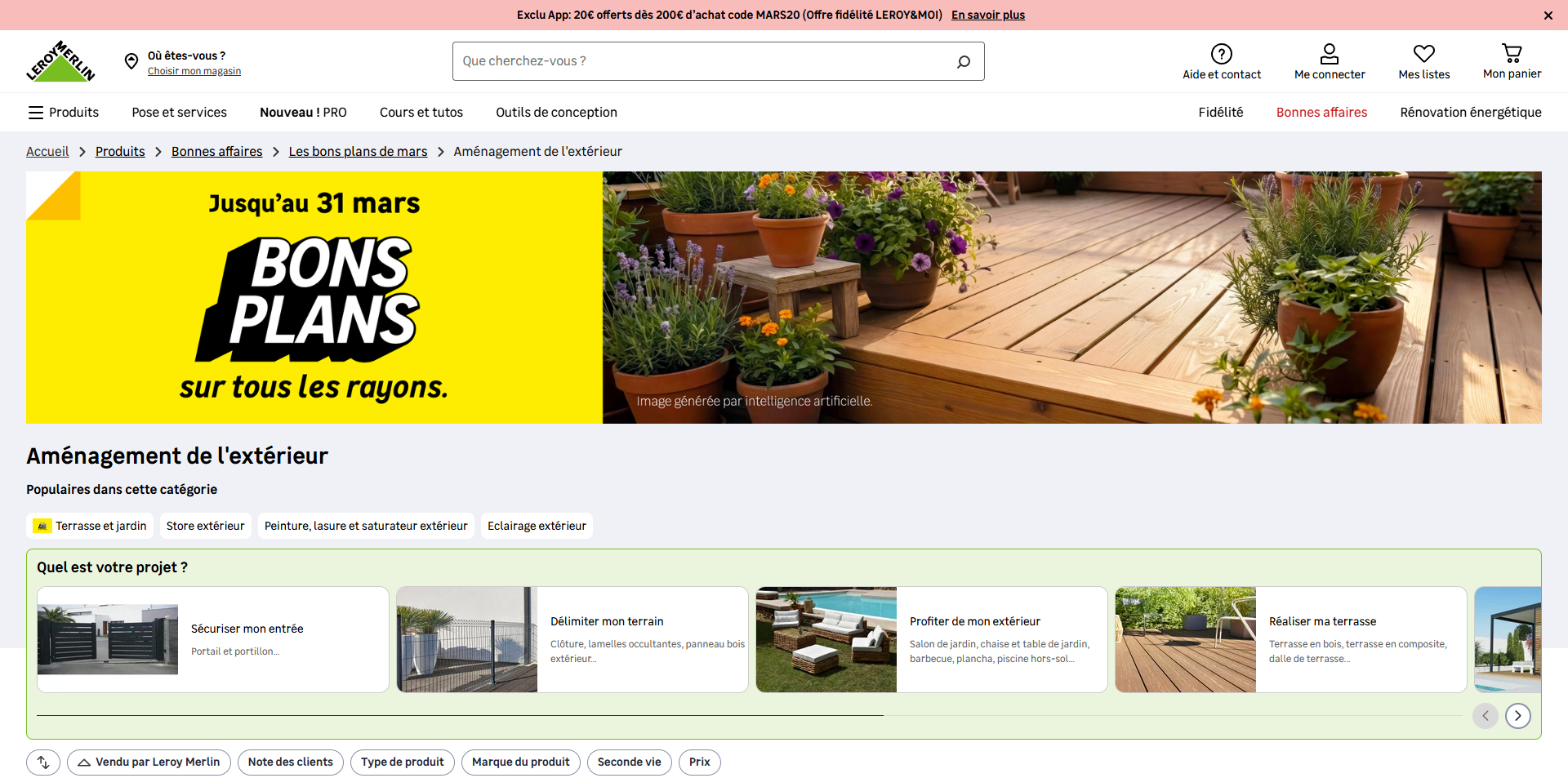
Task: Open Rénovation énergétique page
Action: tap(1471, 112)
